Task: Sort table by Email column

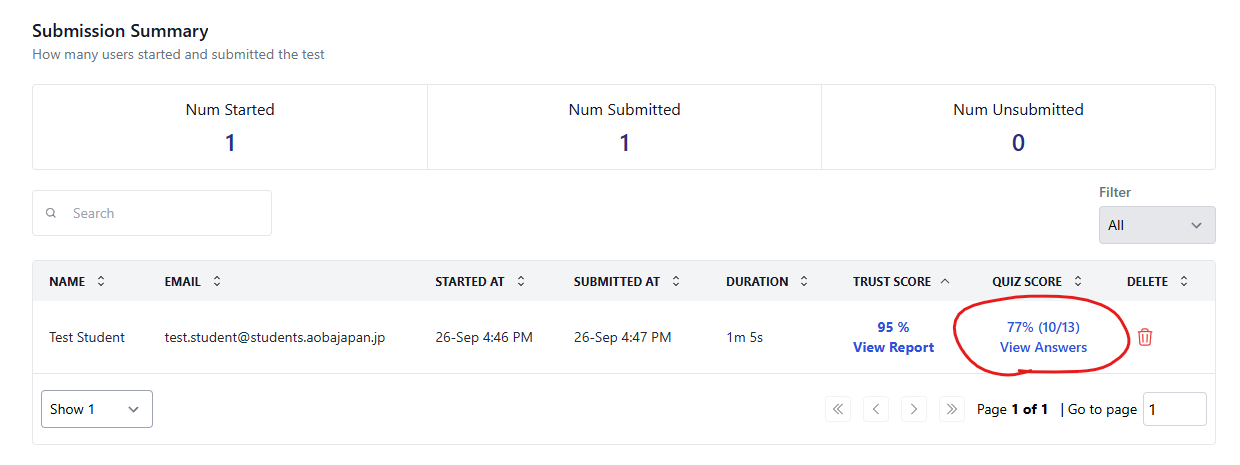Action: 217,282
